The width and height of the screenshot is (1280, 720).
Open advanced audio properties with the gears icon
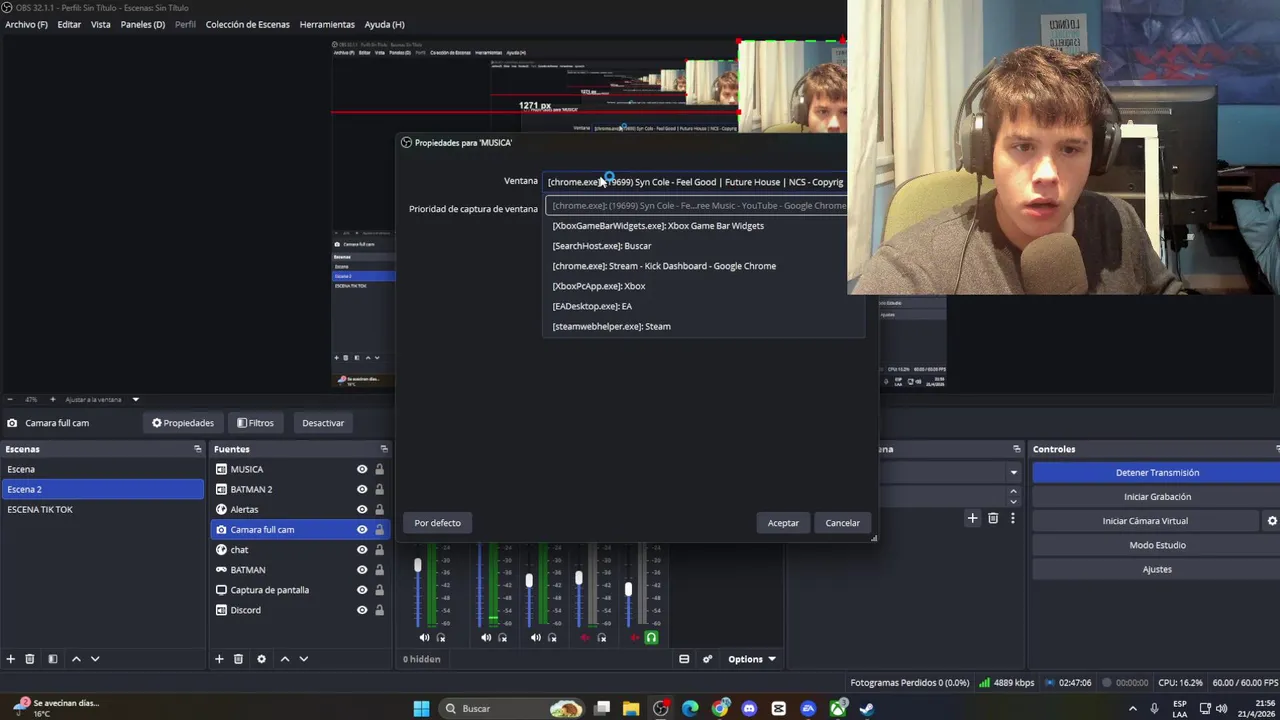[x=707, y=659]
